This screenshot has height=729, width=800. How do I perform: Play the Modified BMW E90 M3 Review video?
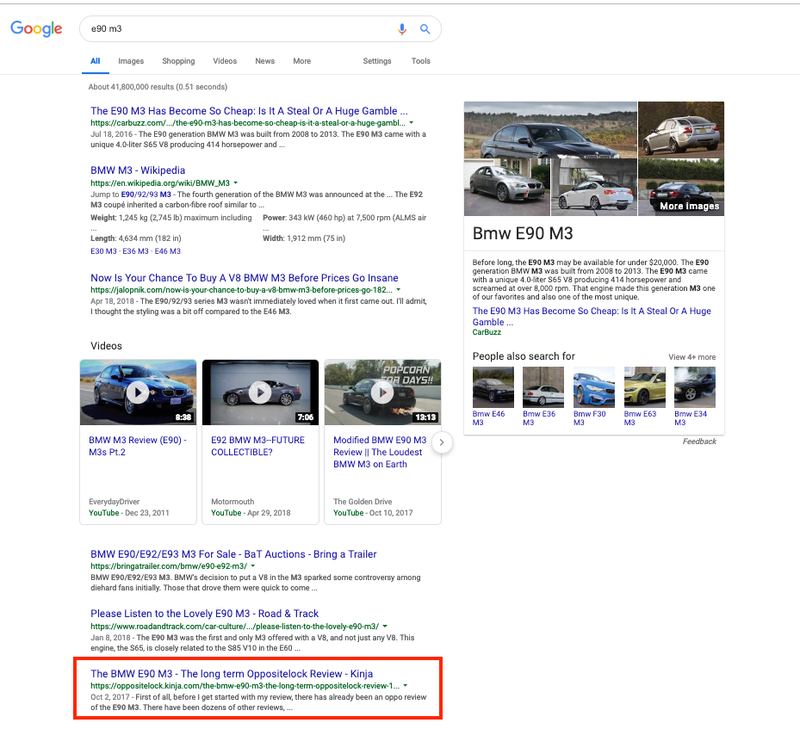(383, 392)
